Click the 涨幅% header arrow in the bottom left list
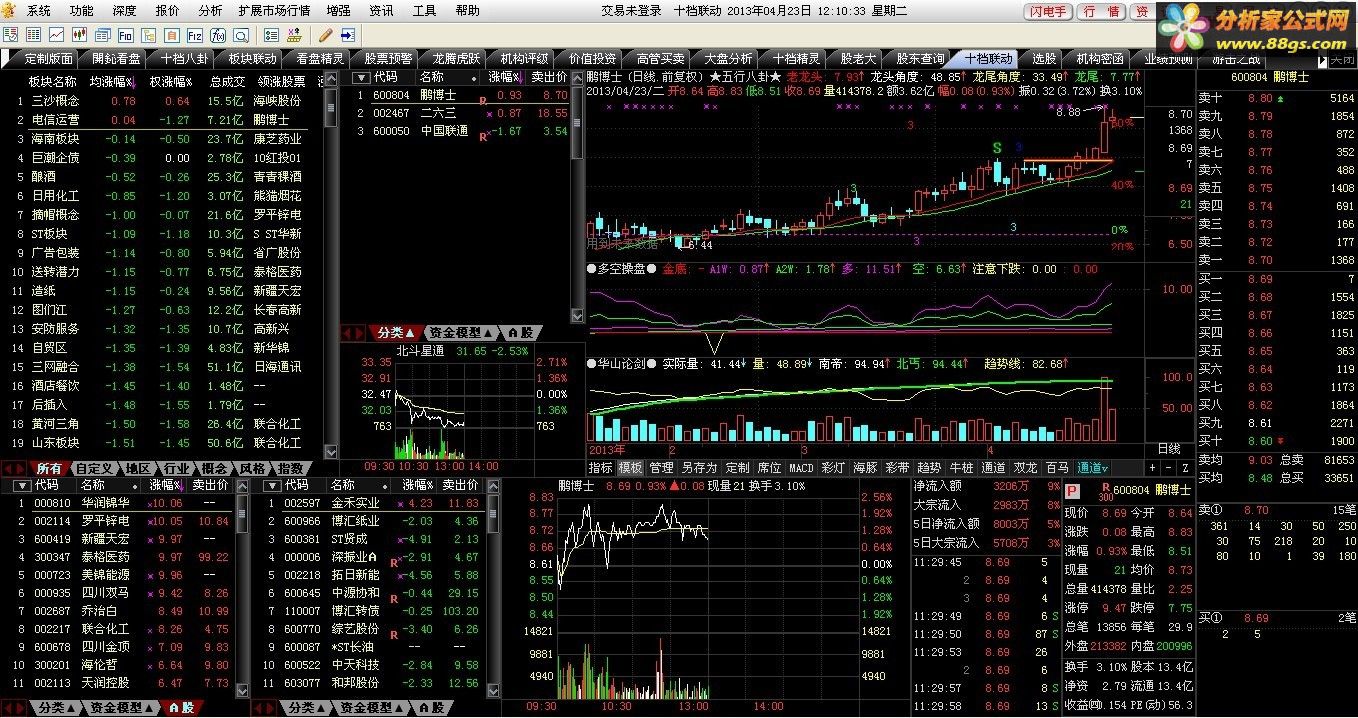Image resolution: width=1358 pixels, height=718 pixels. pos(180,485)
